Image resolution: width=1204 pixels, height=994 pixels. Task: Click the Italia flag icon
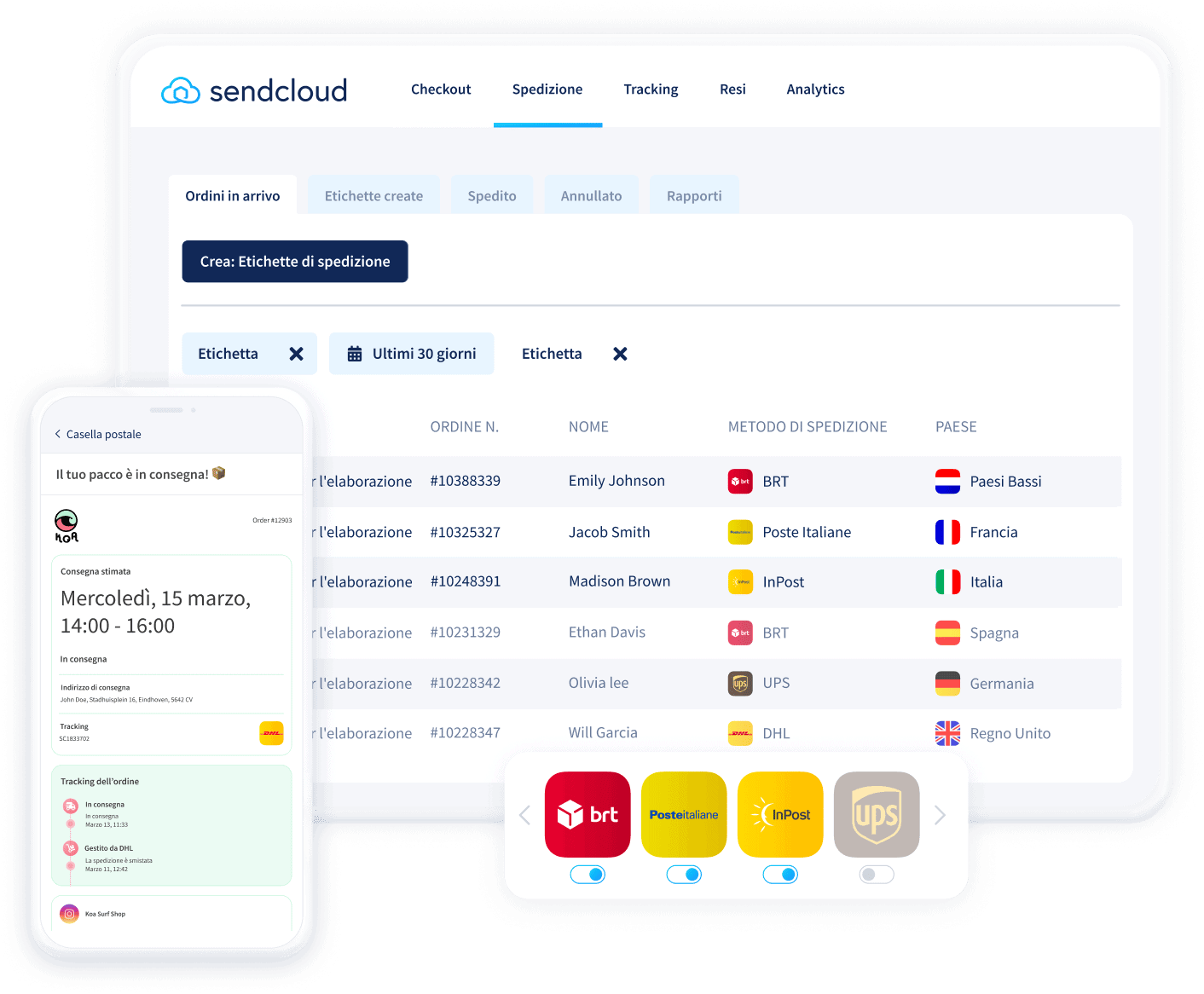947,582
